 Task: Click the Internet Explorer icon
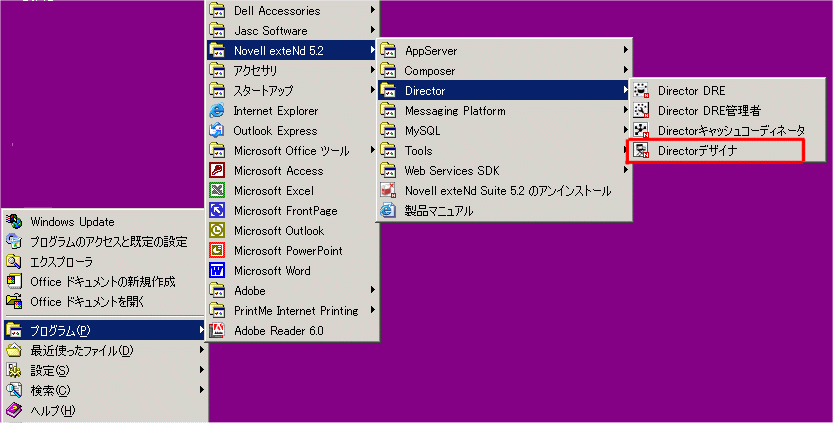[217, 111]
